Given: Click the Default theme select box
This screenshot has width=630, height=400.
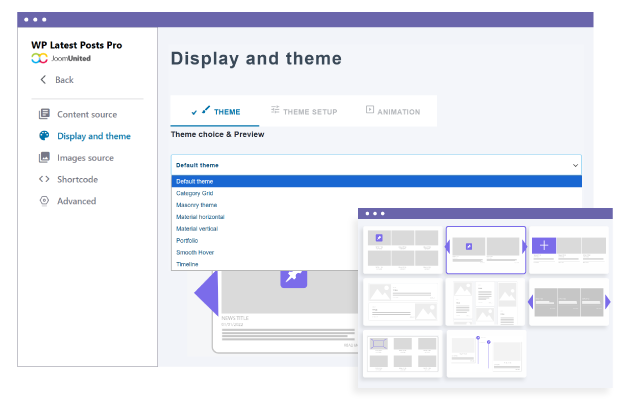Looking at the screenshot, I should (x=376, y=165).
